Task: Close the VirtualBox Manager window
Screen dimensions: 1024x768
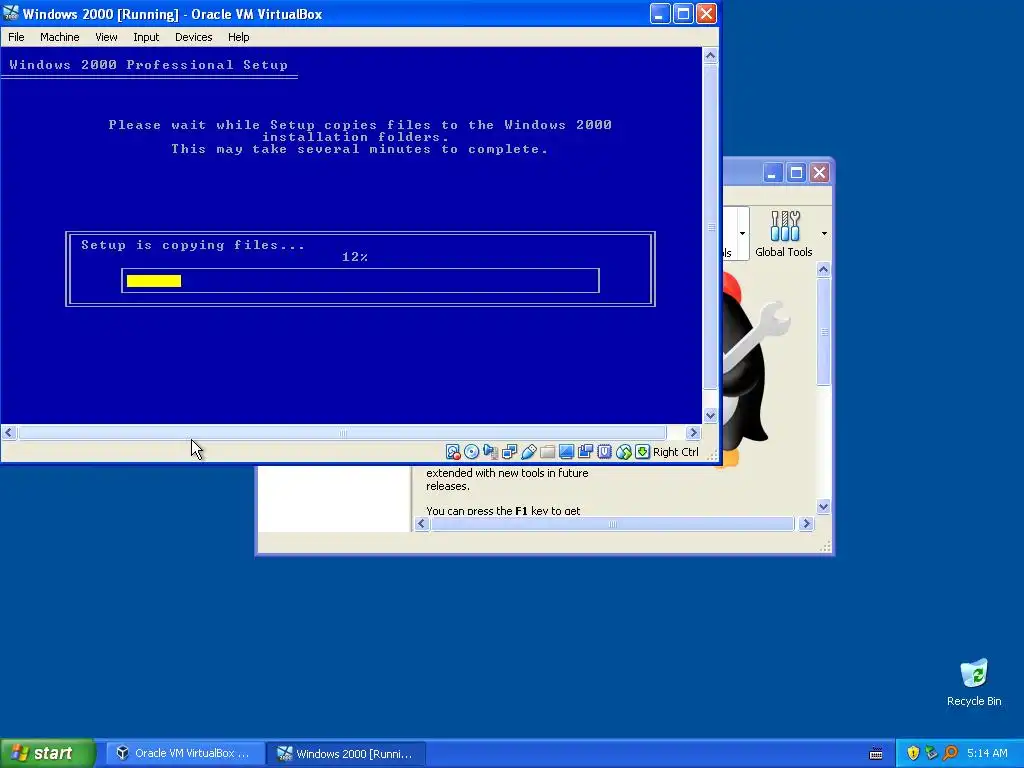Action: click(x=819, y=173)
